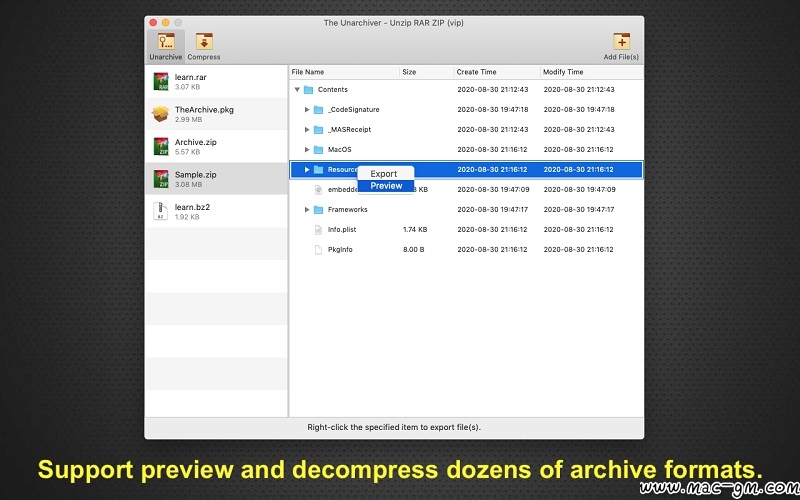Viewport: 800px width, 500px height.
Task: Click the 2.99 MB size under TheArchive.pkg
Action: (x=188, y=120)
